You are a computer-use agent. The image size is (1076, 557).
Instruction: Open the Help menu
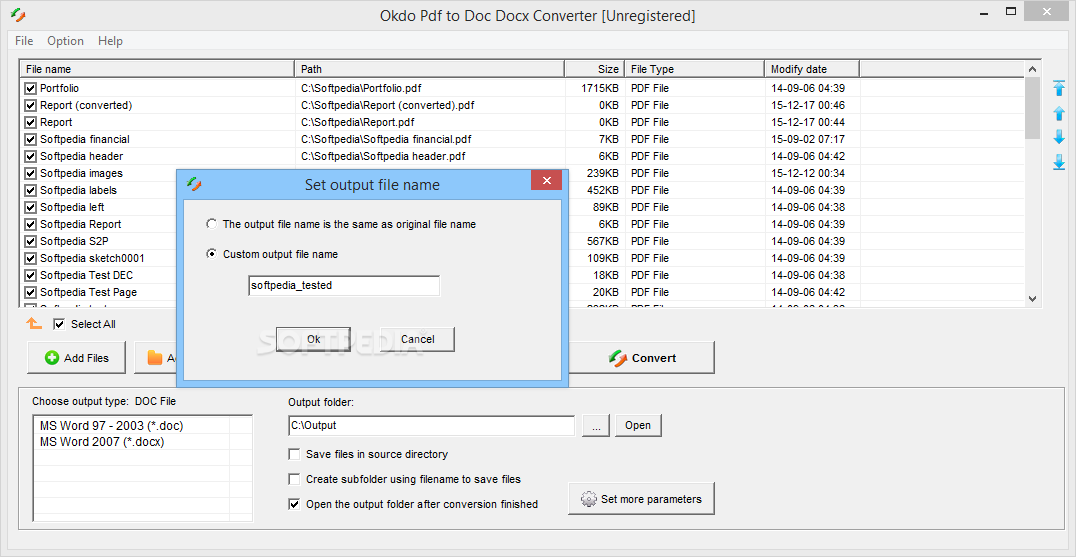pos(110,41)
